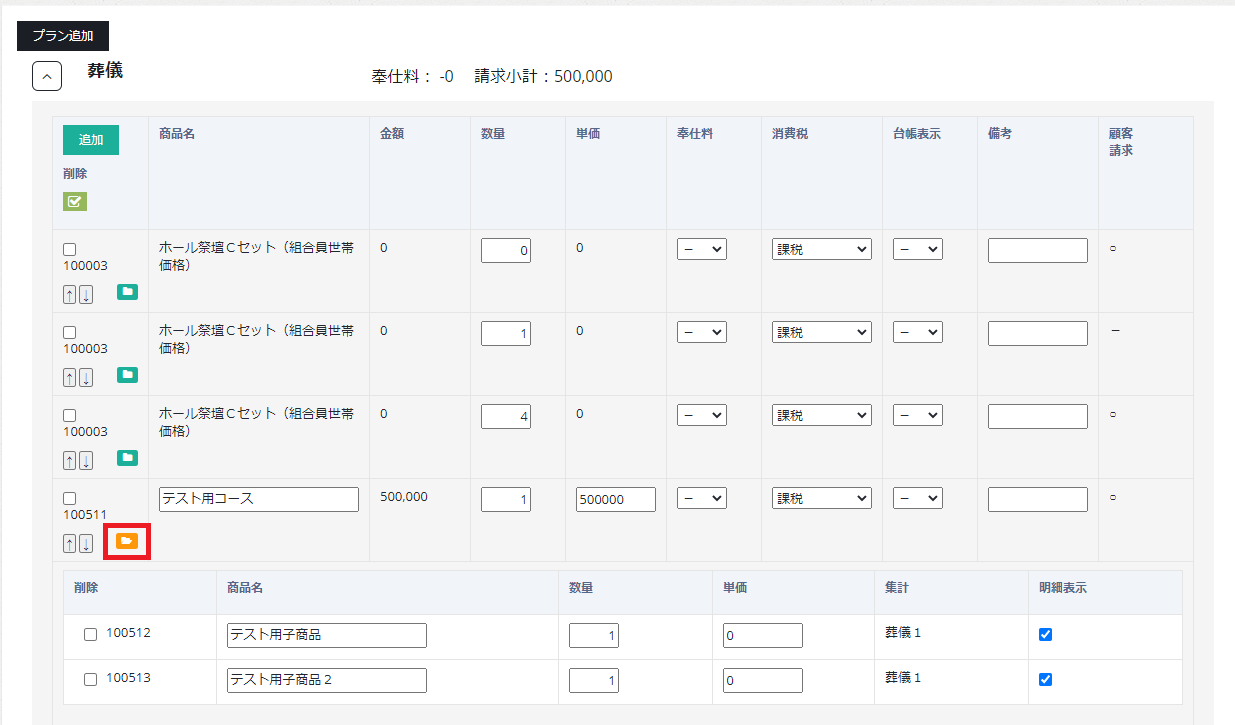Screen dimensions: 1235x725
Task: Move テスト用コース row up with arrow
Action: point(69,543)
